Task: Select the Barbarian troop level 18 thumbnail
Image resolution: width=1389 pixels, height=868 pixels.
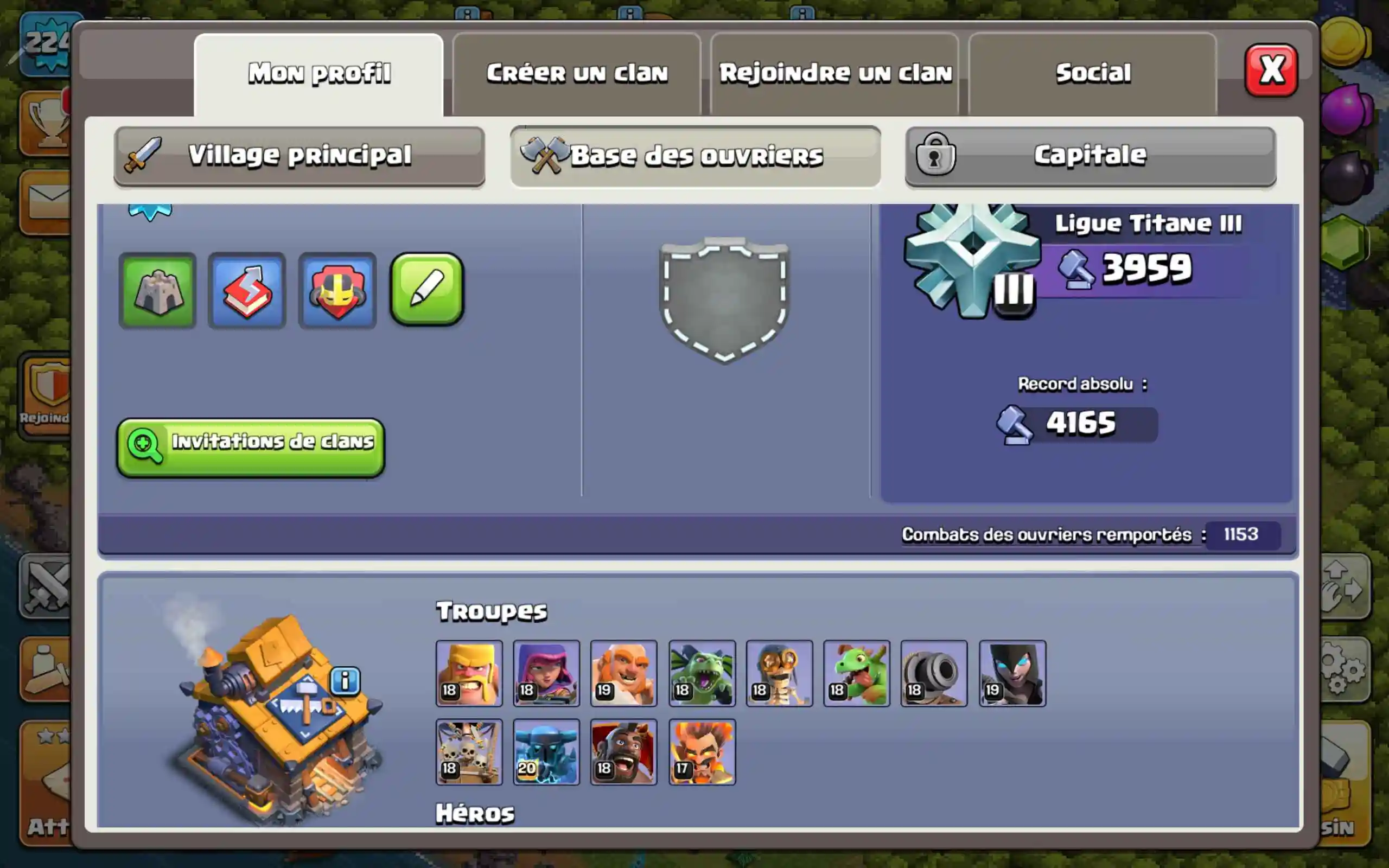Action: point(469,673)
